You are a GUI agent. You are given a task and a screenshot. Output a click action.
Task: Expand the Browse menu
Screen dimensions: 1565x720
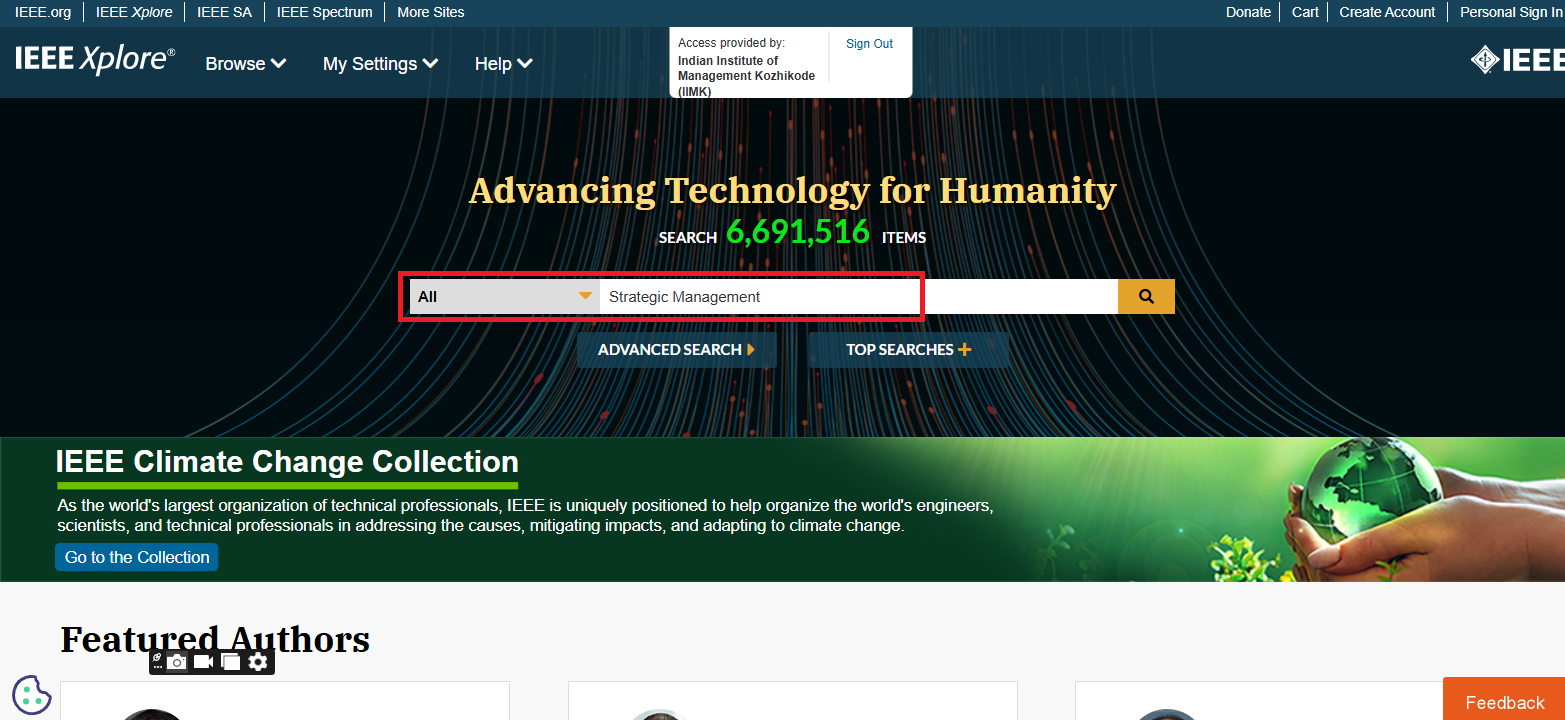click(246, 64)
